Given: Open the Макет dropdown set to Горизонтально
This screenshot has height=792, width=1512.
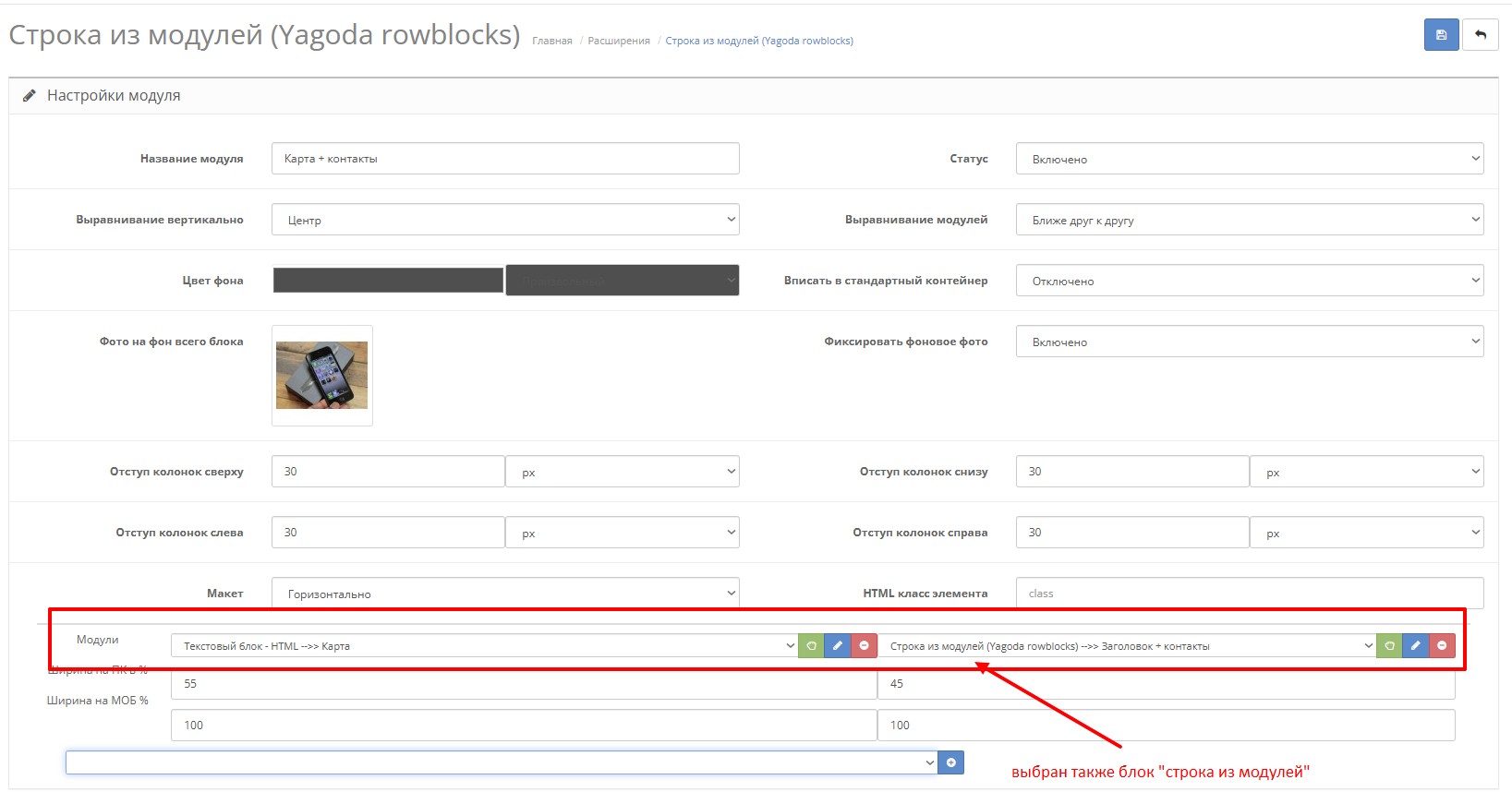Looking at the screenshot, I should (x=505, y=594).
